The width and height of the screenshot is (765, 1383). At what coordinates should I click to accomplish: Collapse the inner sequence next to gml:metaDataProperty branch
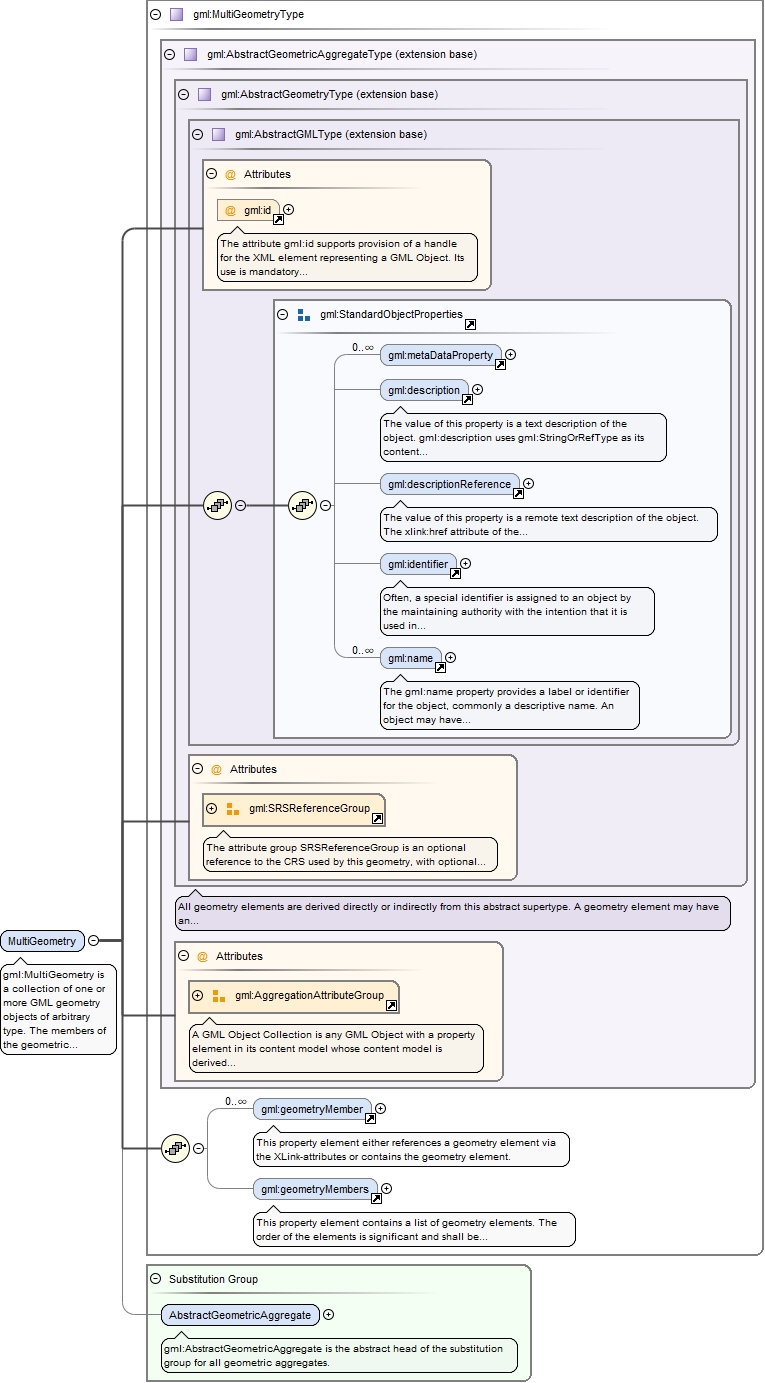pos(325,505)
